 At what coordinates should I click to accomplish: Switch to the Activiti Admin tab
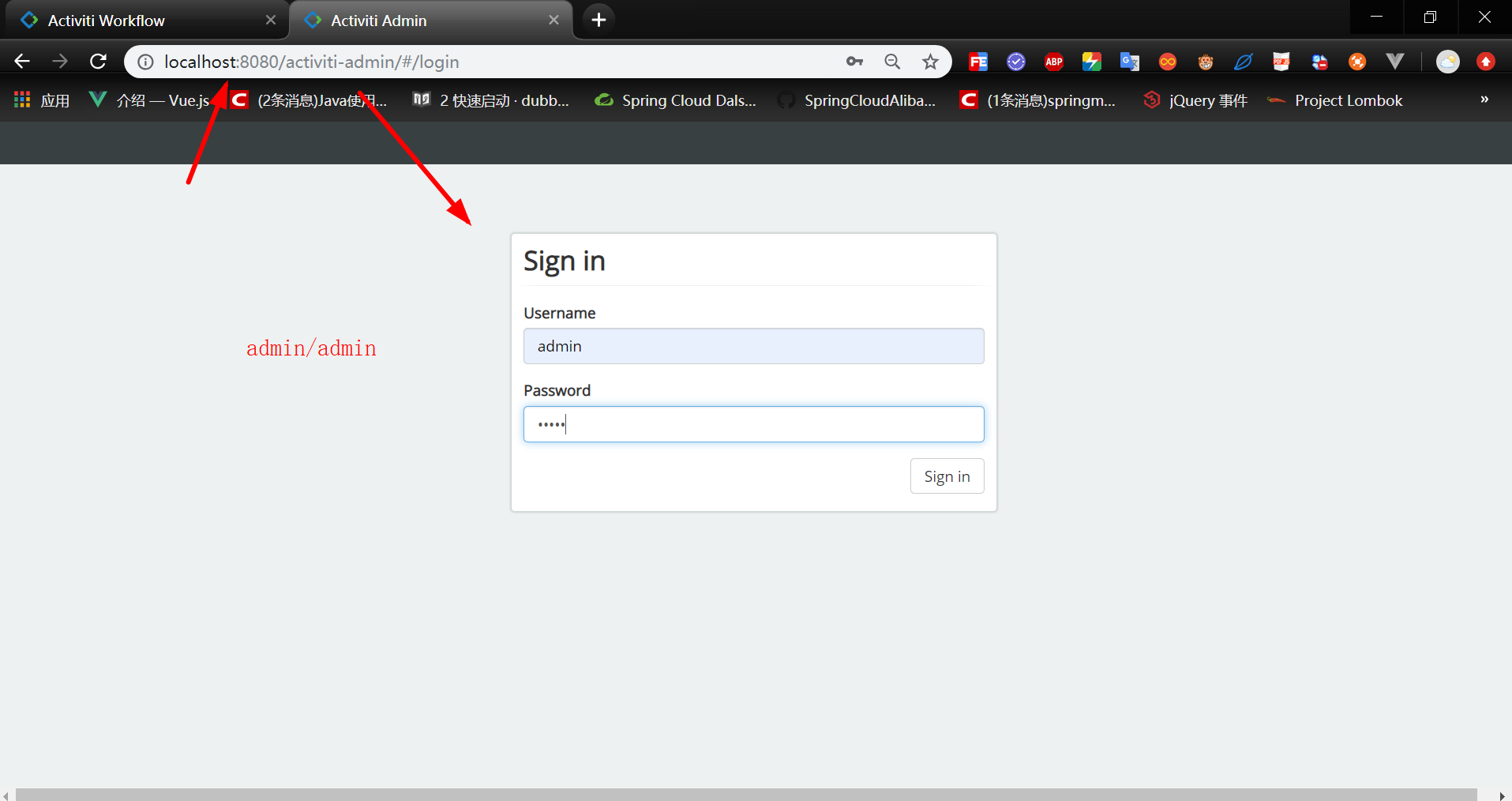tap(430, 21)
